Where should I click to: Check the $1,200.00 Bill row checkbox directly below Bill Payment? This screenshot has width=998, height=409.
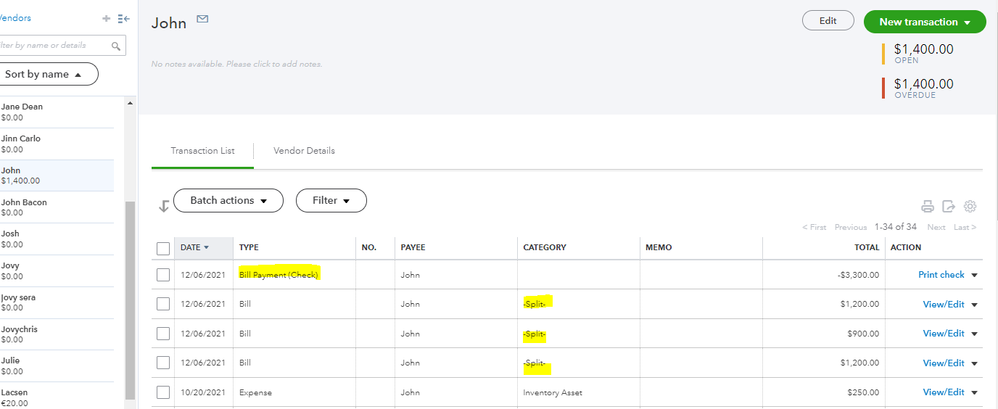click(x=163, y=304)
